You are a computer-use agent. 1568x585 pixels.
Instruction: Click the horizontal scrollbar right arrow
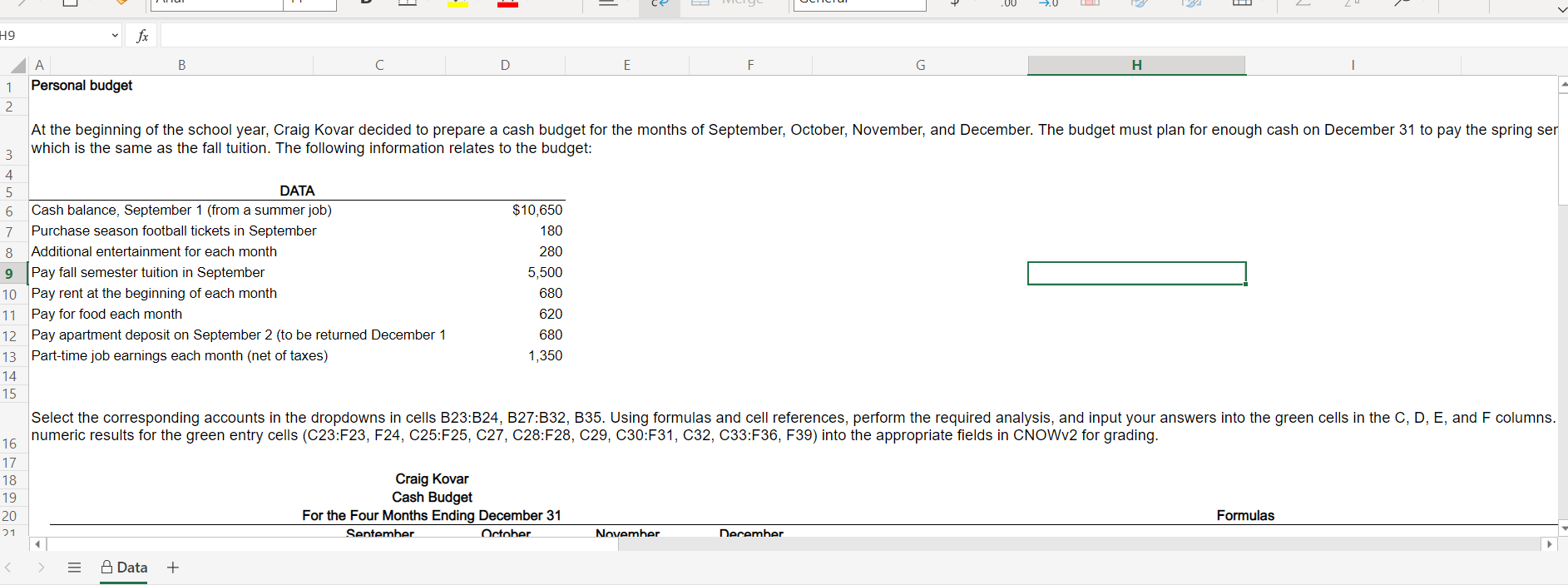(x=1549, y=544)
